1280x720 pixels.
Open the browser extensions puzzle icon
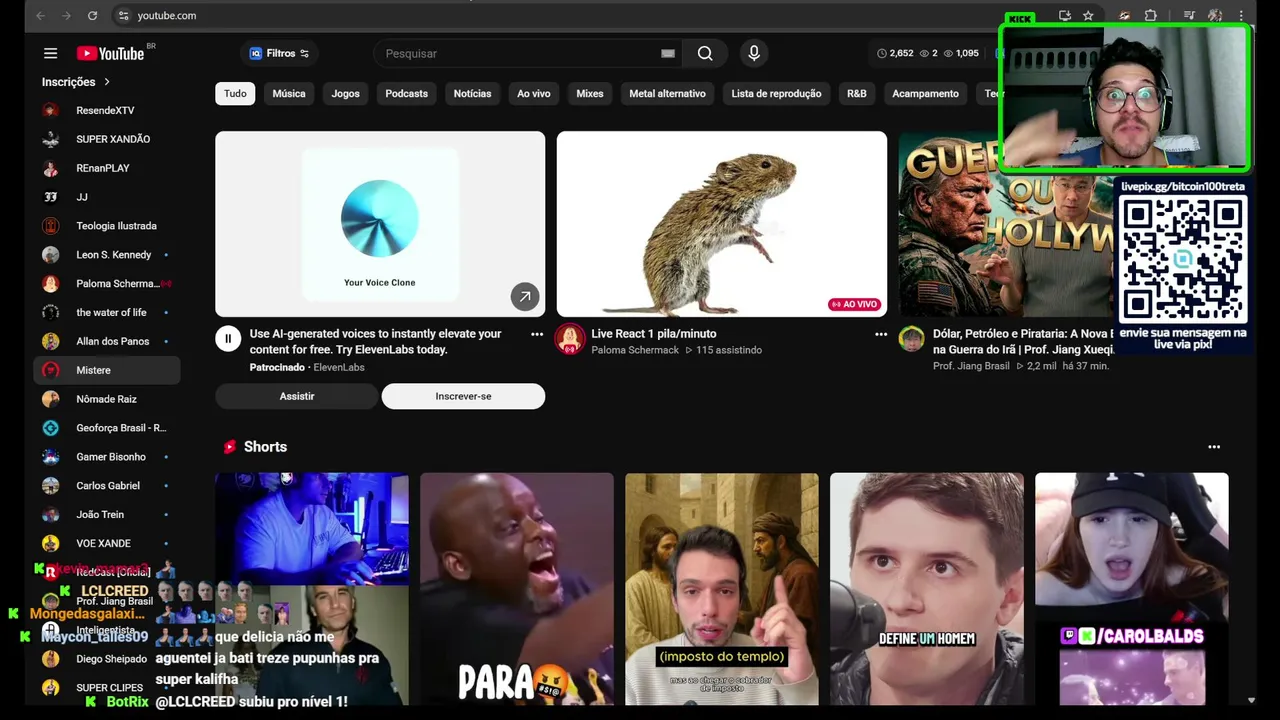(1151, 16)
